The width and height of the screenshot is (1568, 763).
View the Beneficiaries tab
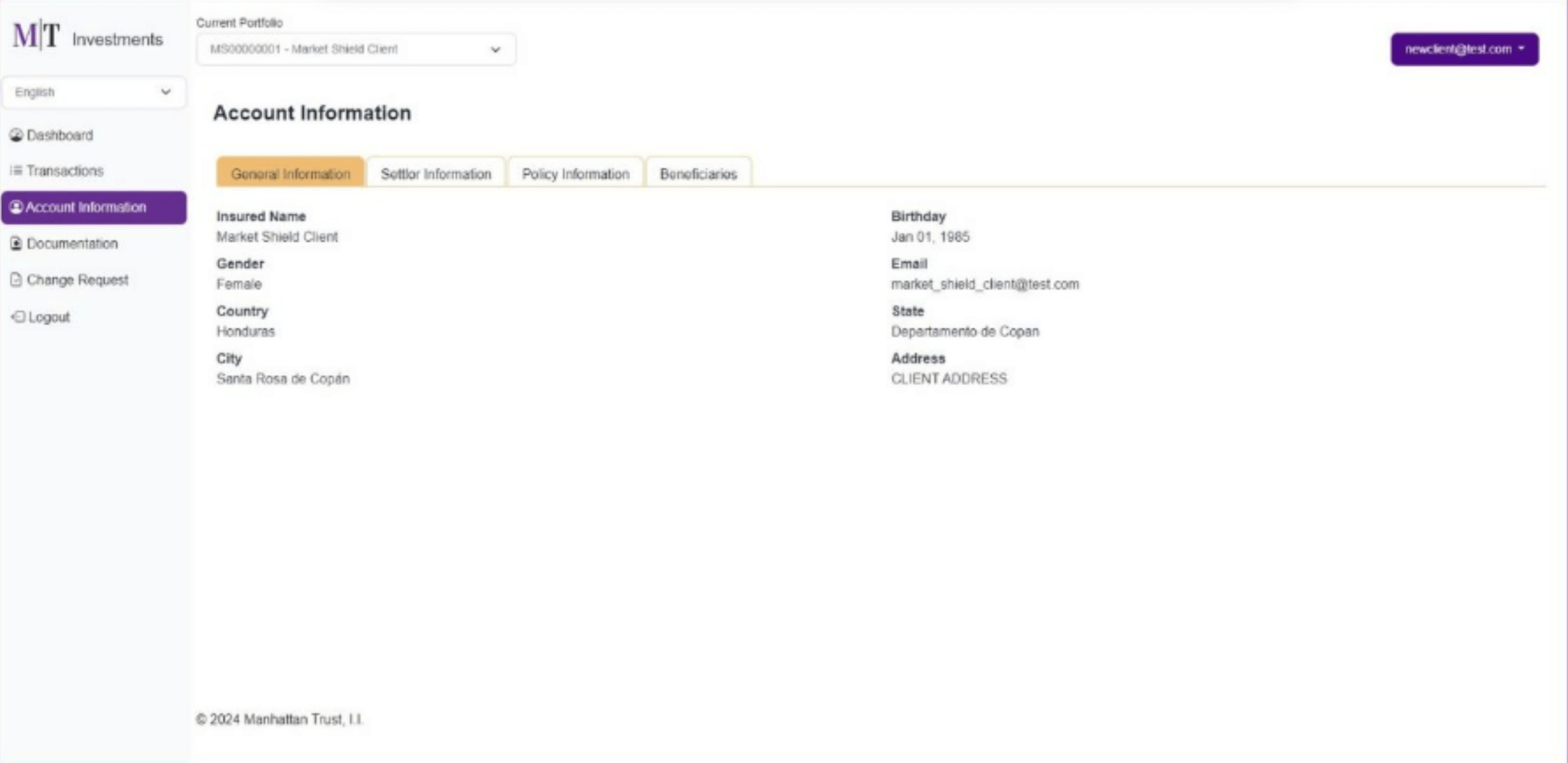pos(699,174)
